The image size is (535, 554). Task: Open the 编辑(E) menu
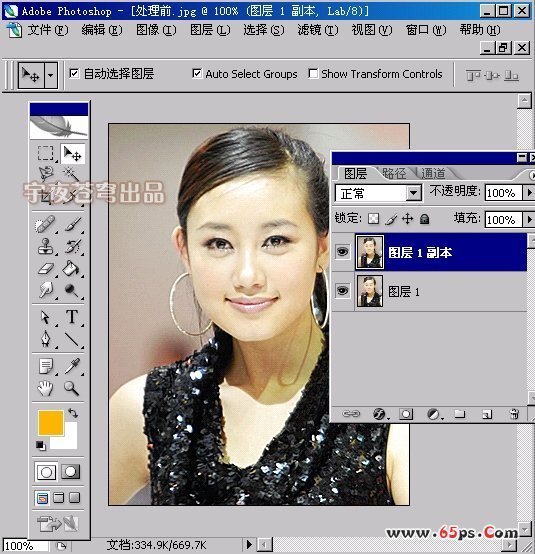point(102,30)
